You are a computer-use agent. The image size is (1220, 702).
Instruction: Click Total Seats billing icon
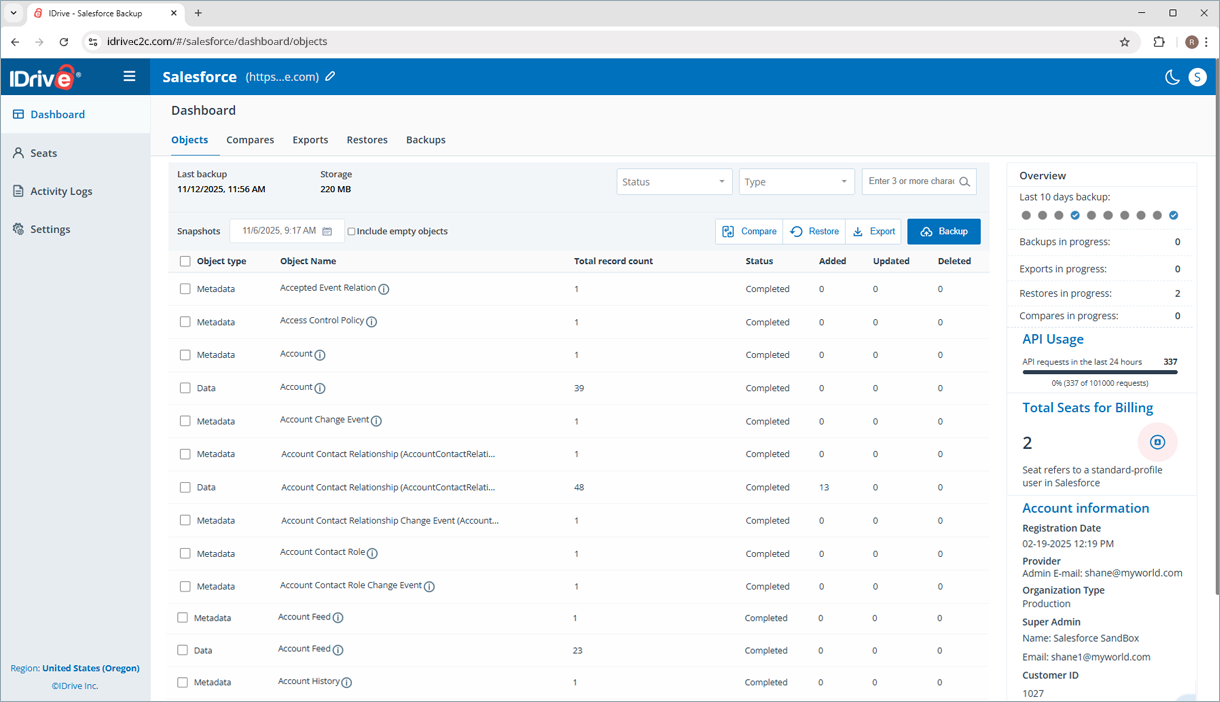[1158, 442]
